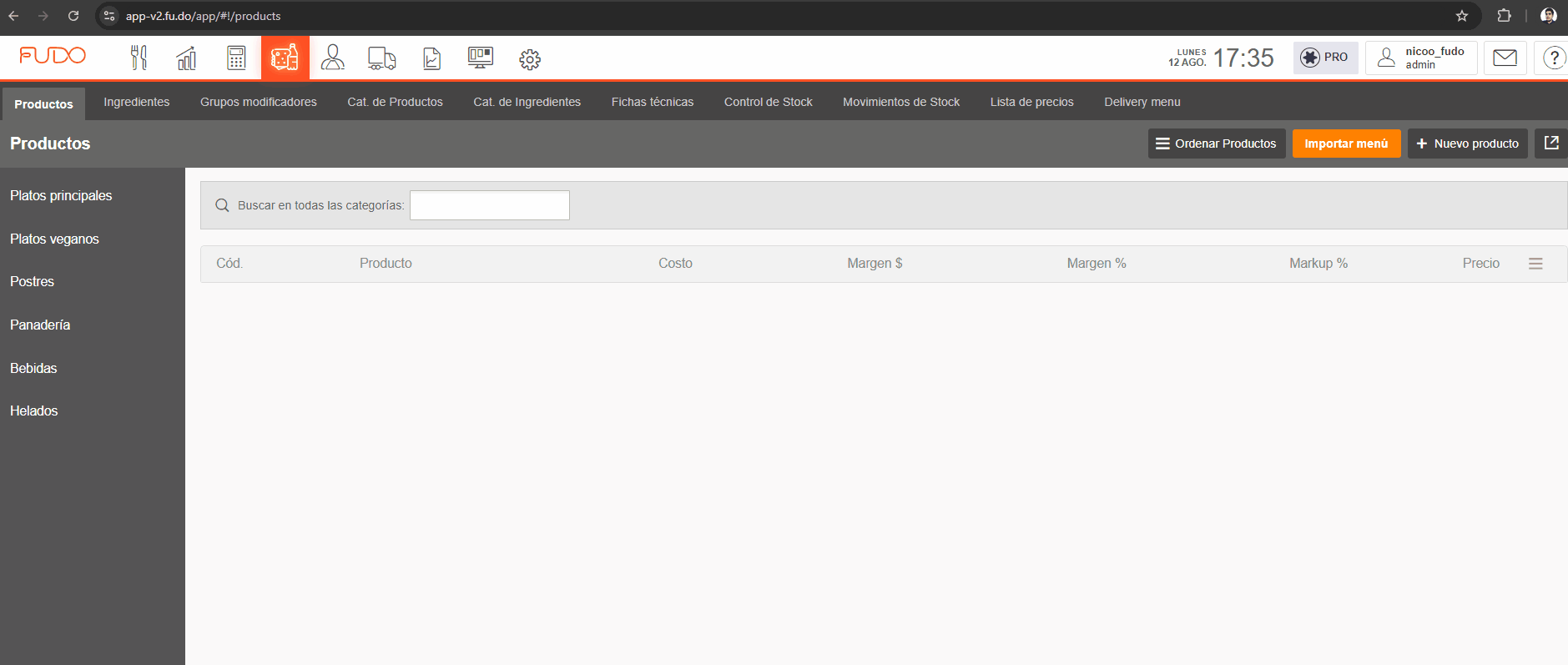Sort by the Markup % column header

tap(1318, 263)
